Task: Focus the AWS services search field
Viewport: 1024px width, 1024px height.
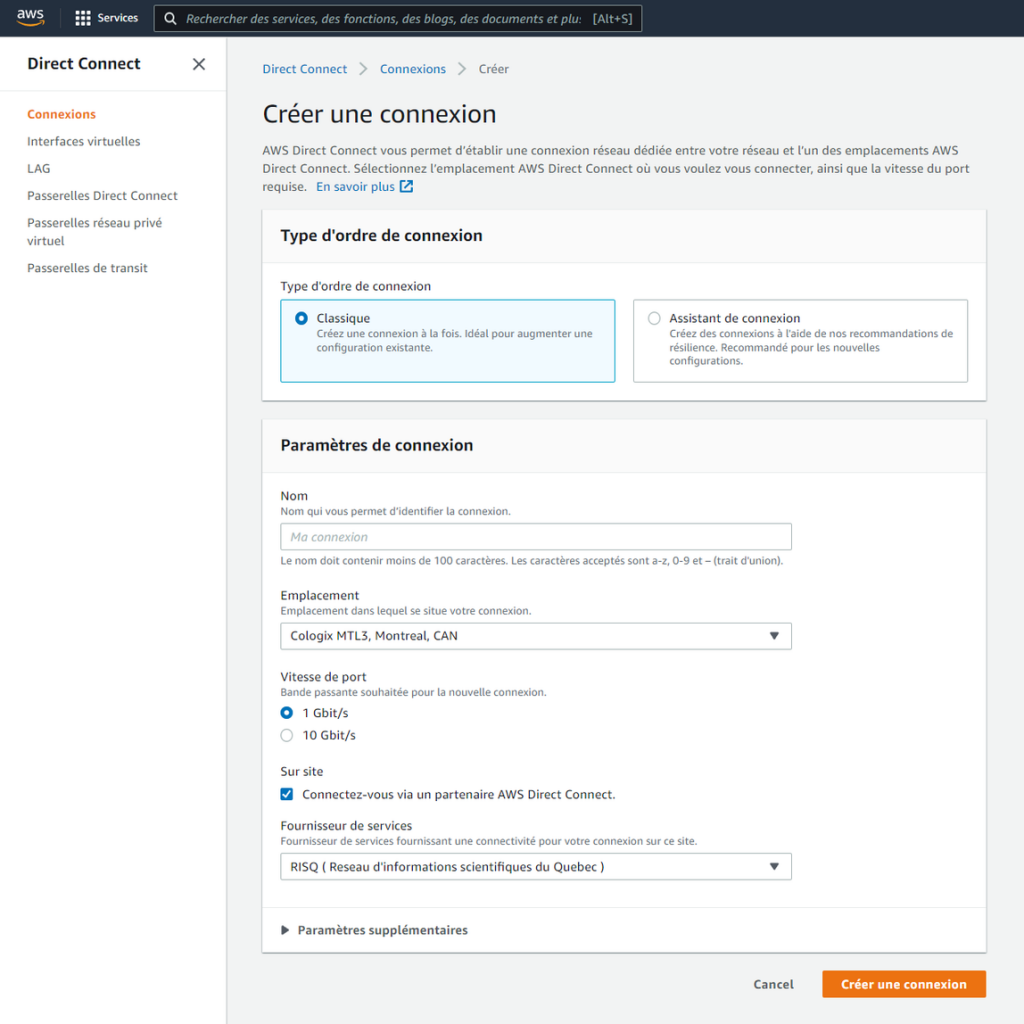Action: click(x=398, y=18)
